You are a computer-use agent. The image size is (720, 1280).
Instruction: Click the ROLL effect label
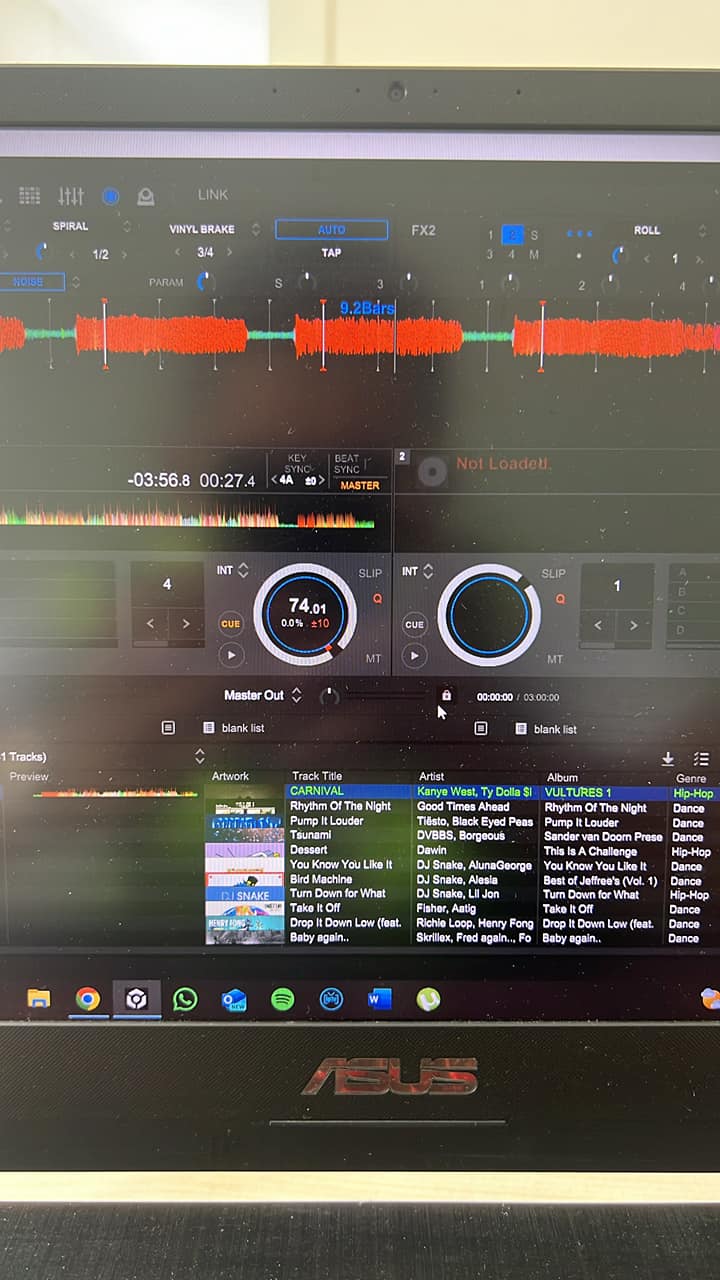click(x=647, y=230)
